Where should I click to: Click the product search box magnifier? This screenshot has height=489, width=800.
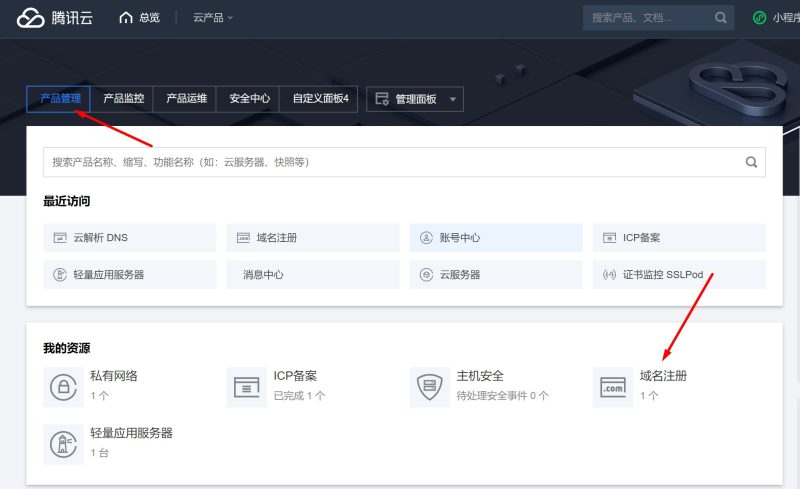751,162
